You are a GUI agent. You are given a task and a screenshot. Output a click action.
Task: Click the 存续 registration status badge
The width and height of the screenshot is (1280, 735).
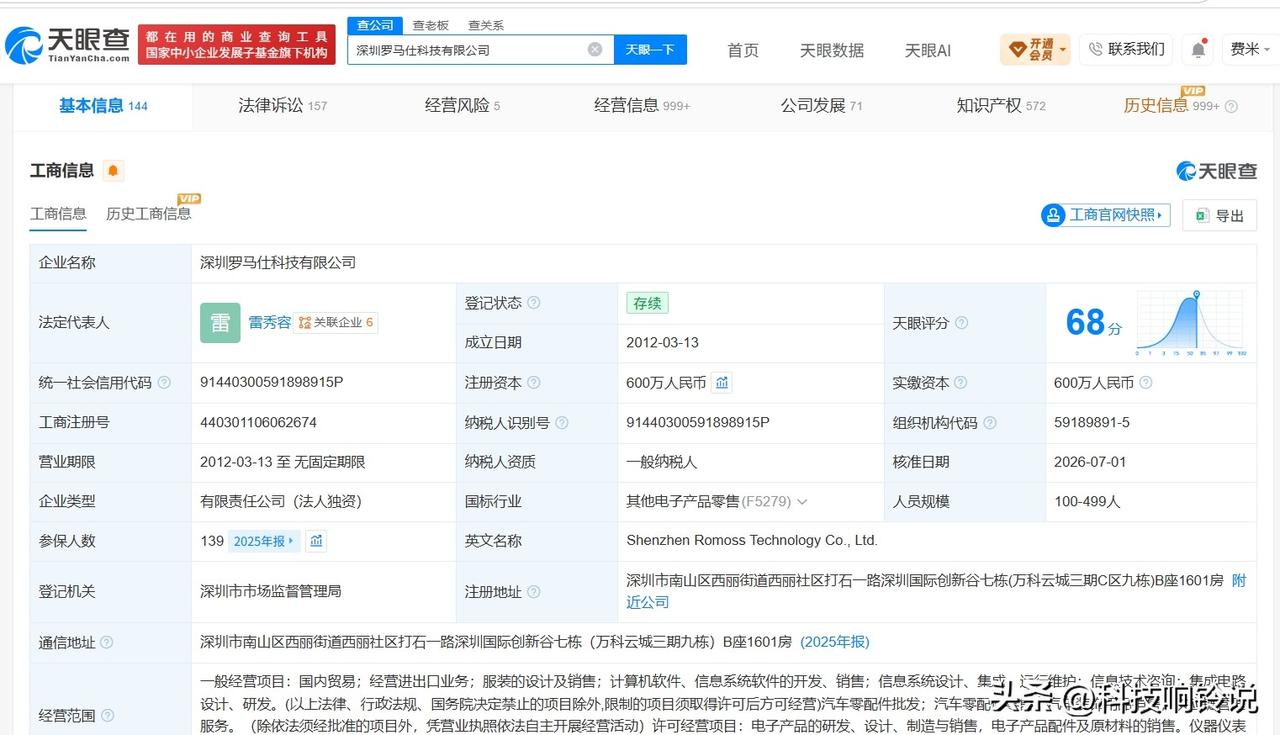[647, 303]
